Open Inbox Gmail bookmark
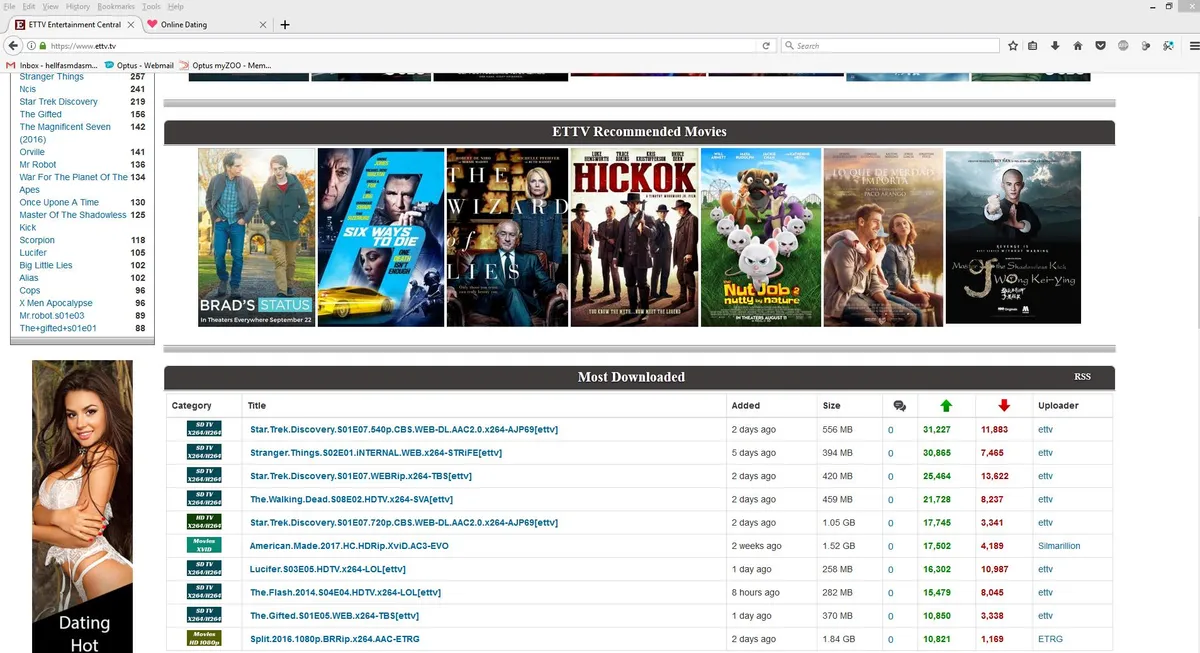The height and width of the screenshot is (653, 1200). click(x=53, y=65)
